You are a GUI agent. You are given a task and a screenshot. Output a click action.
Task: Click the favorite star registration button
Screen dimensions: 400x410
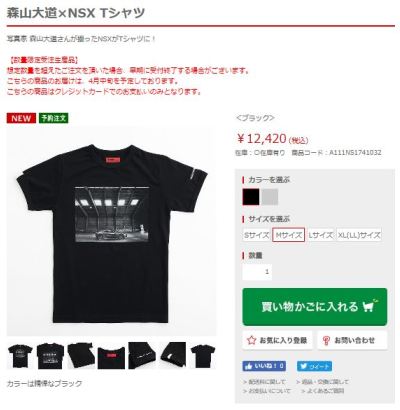(x=277, y=340)
